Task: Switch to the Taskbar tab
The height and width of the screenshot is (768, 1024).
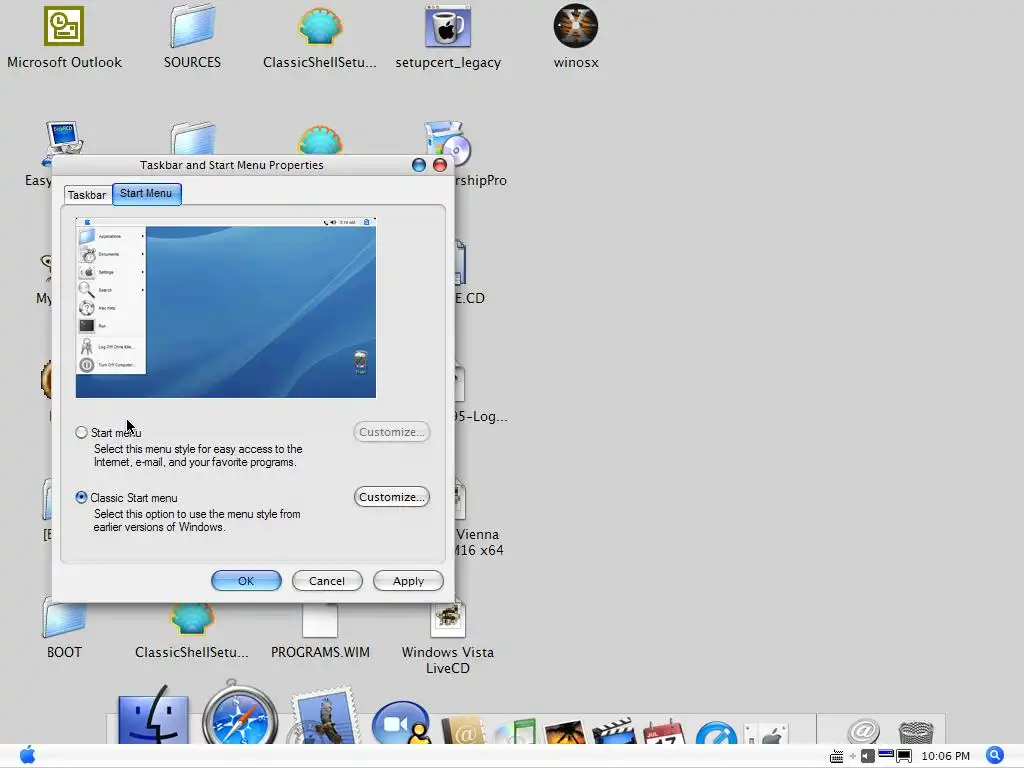Action: tap(87, 195)
